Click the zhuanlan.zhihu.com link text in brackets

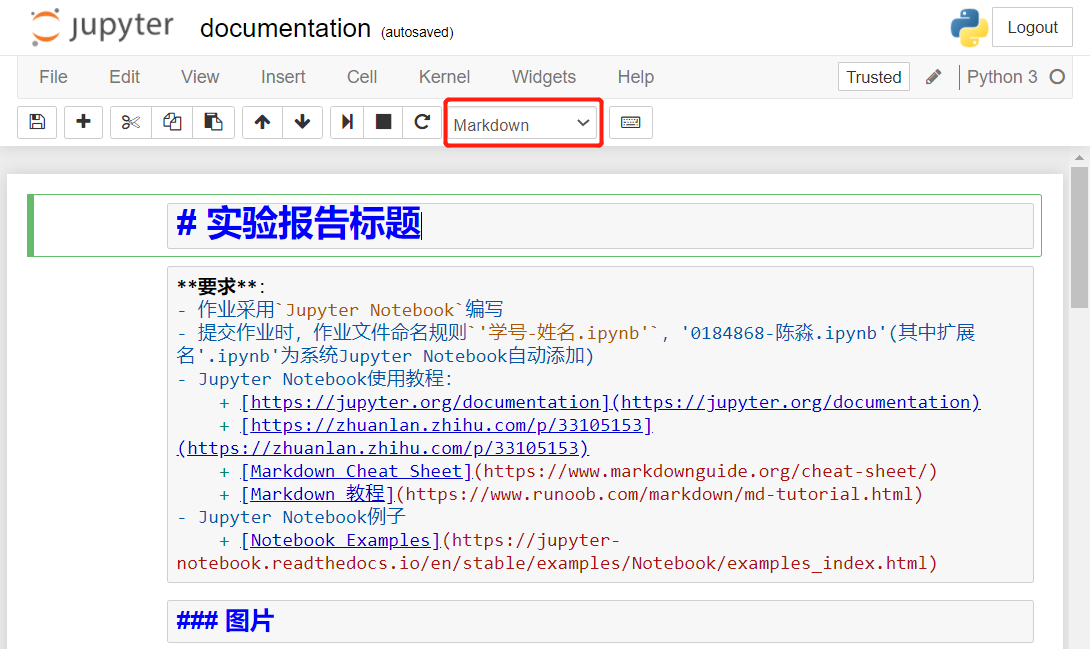point(446,425)
